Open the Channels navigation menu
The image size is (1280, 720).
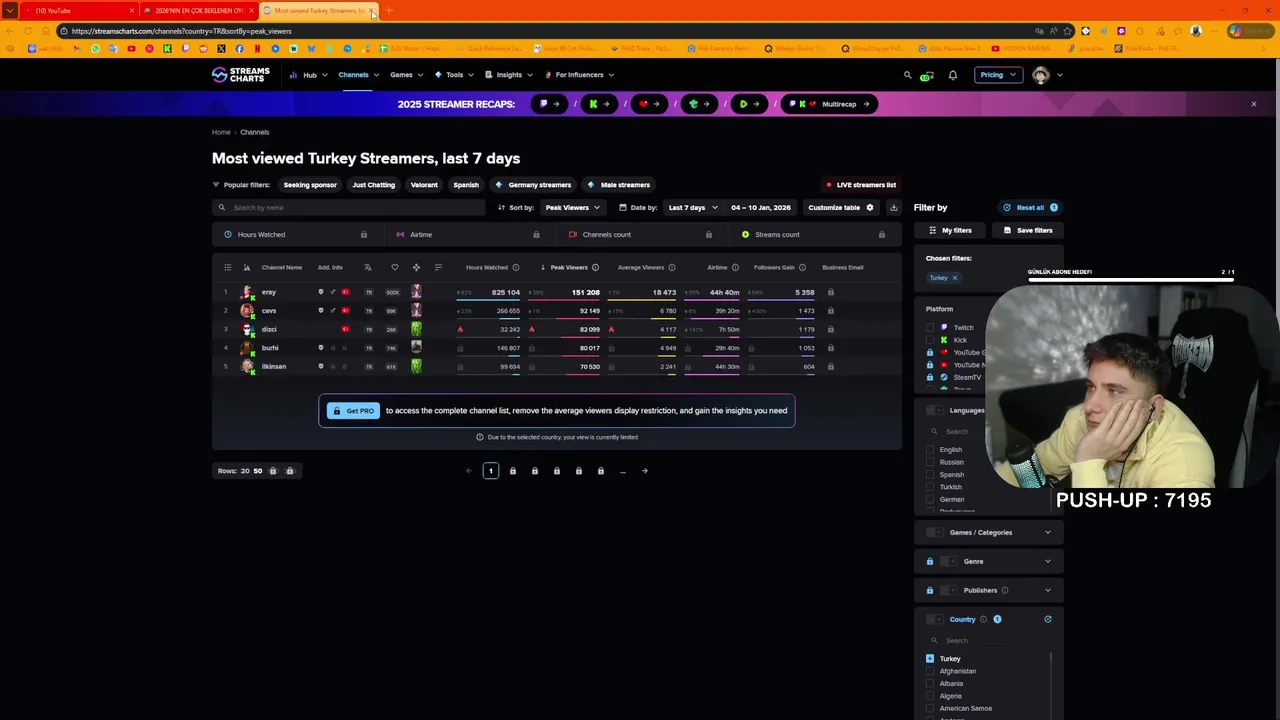(x=358, y=75)
